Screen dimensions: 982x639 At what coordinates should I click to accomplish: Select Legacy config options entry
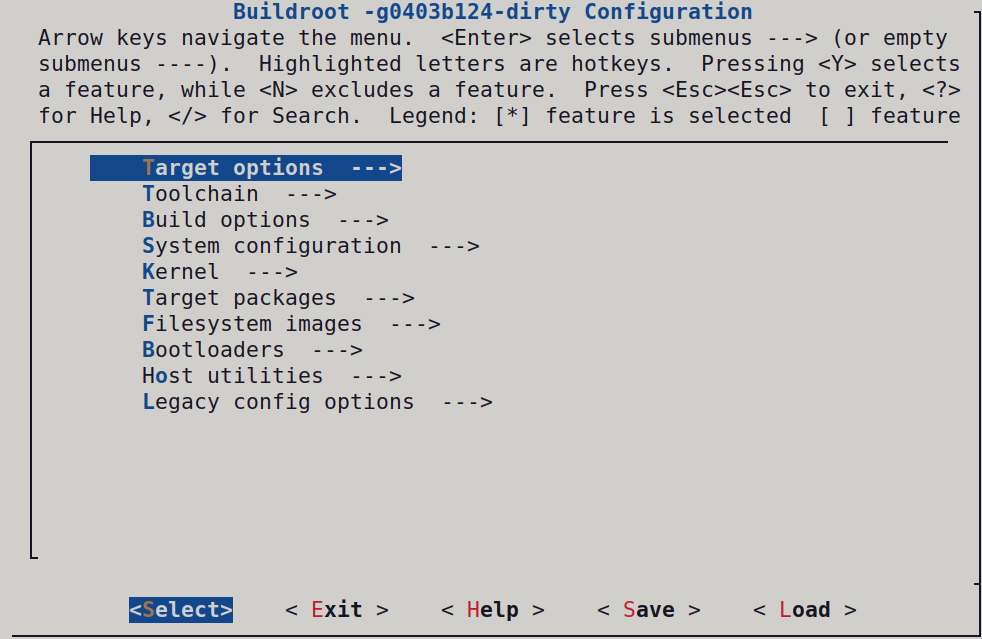pos(279,402)
